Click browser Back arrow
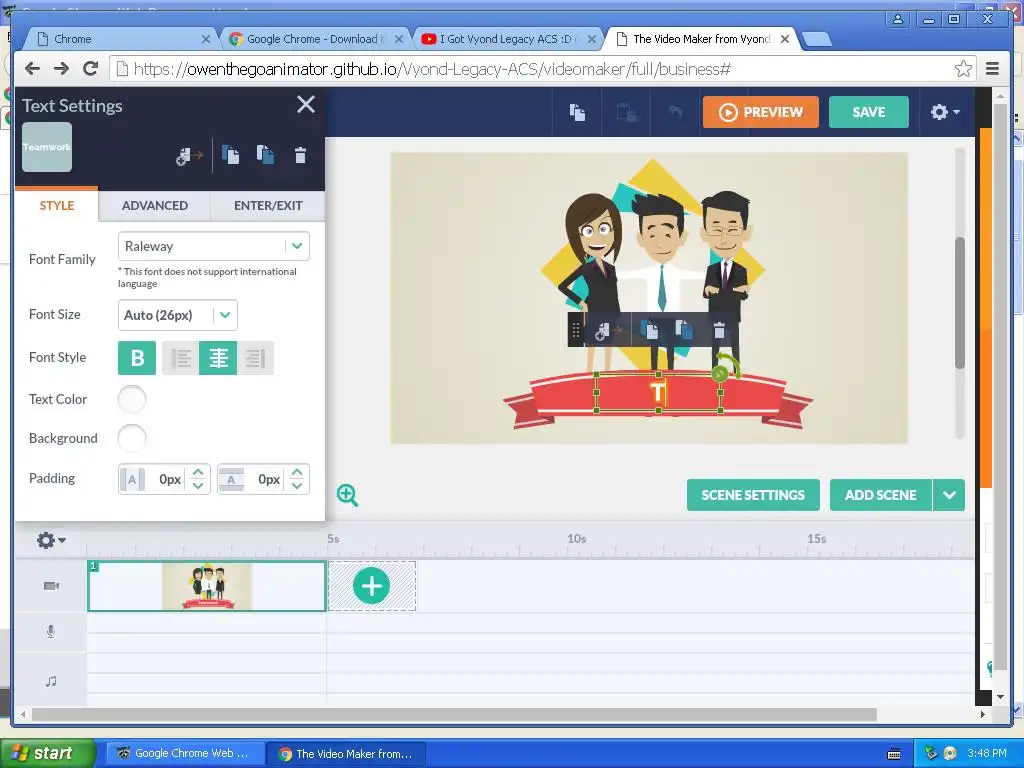 tap(32, 69)
